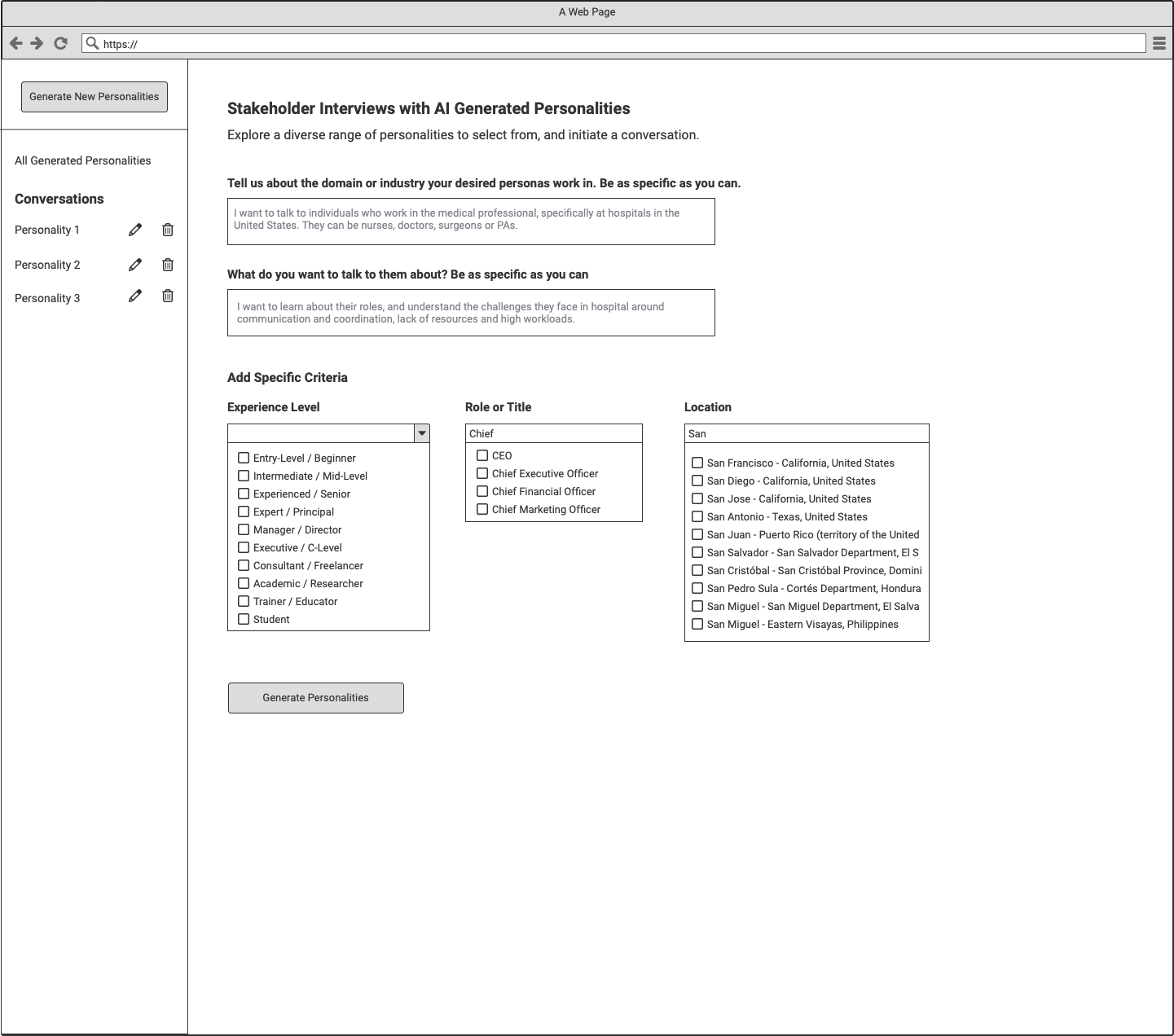Edit Personality 2 with pencil icon
The height and width of the screenshot is (1036, 1174).
[135, 265]
